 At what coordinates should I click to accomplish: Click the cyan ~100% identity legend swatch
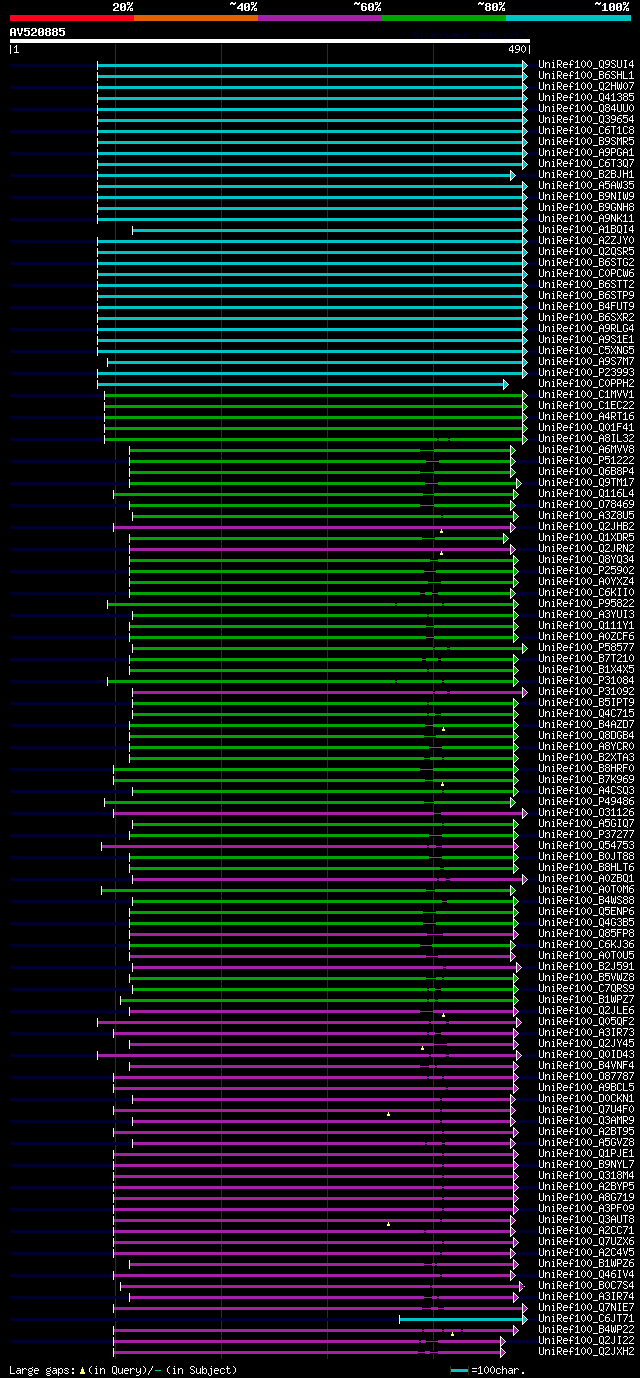point(568,18)
